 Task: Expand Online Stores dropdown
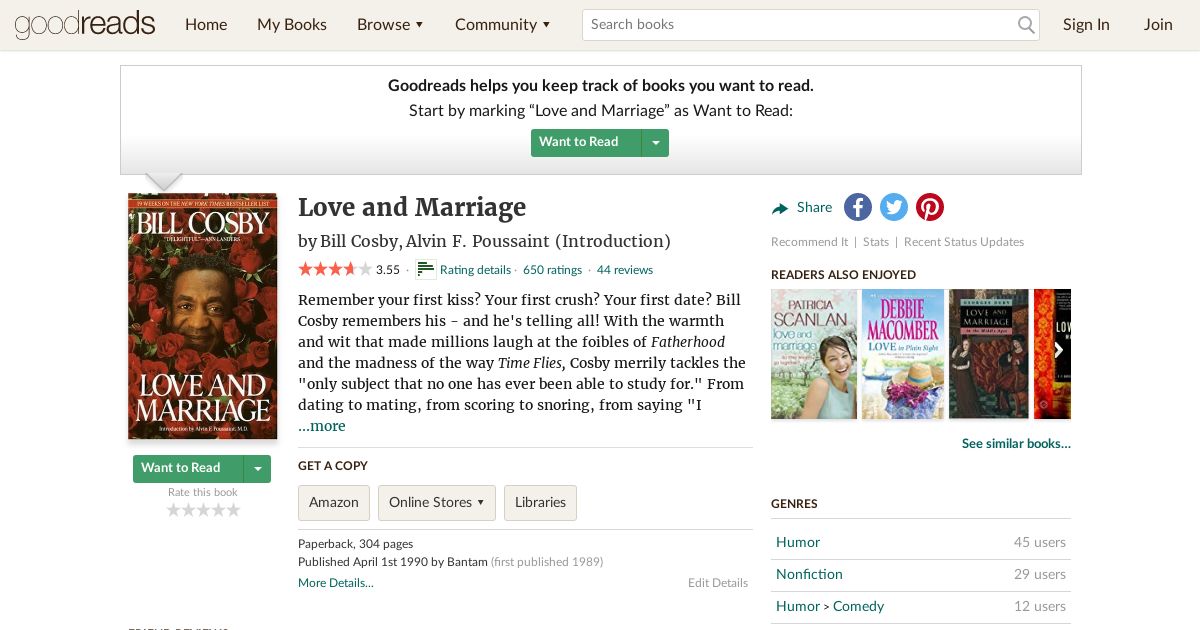[437, 503]
